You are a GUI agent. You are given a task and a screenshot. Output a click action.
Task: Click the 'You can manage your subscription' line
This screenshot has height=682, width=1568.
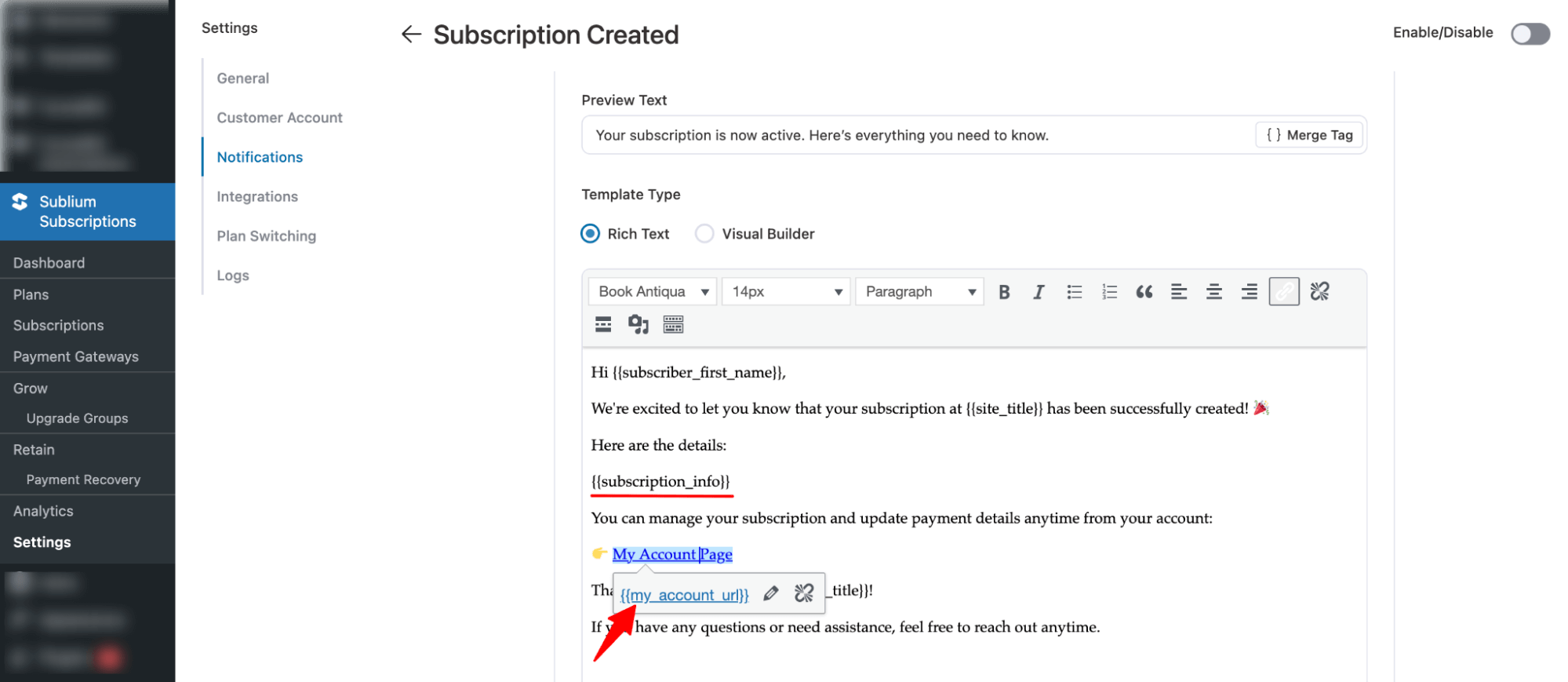pyautogui.click(x=902, y=518)
